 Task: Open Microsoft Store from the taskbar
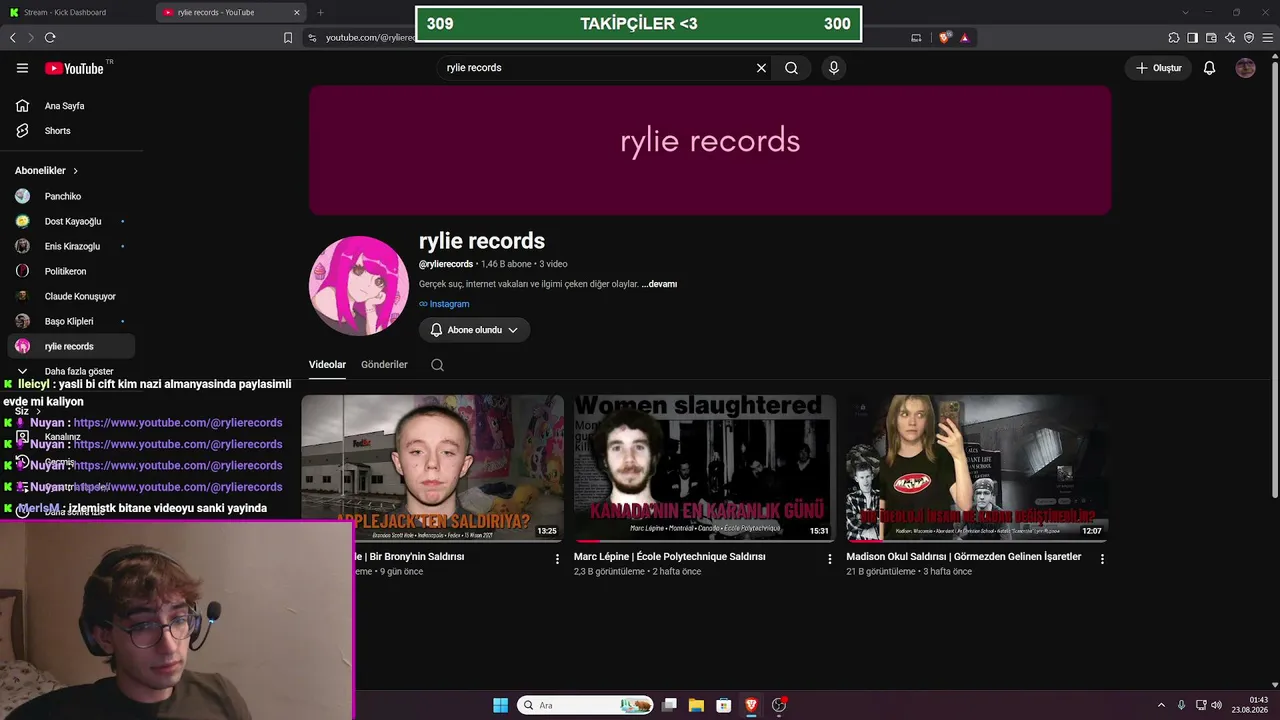723,705
